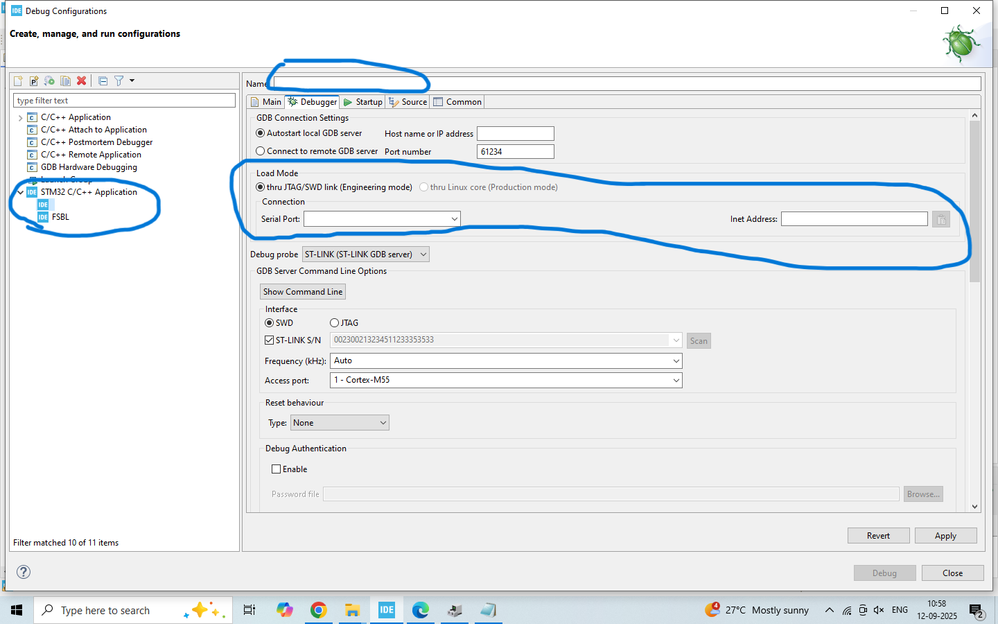Click the Revert button
Screen dimensions: 998x624
tap(878, 535)
